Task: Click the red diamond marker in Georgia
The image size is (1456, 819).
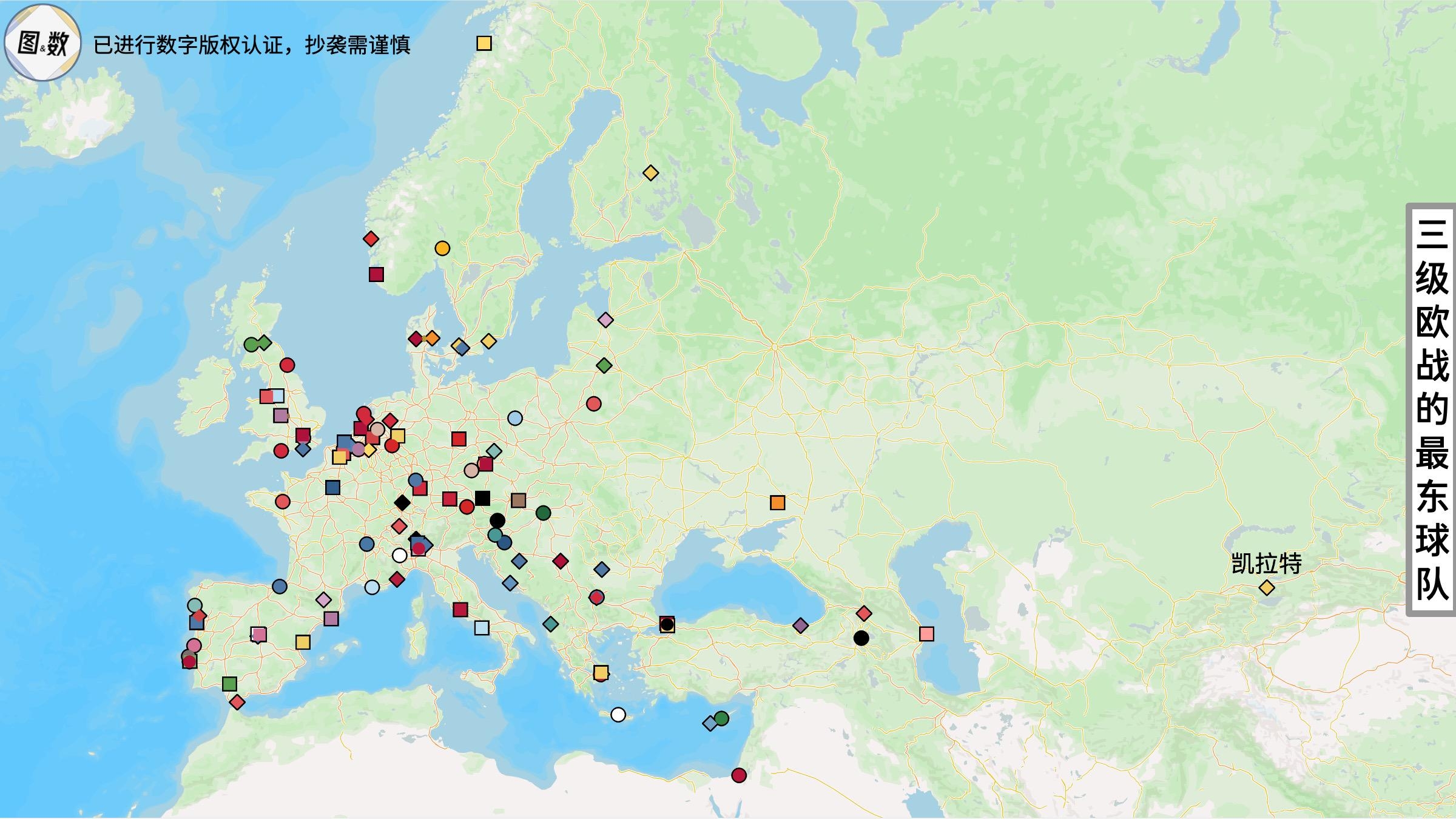Action: [863, 614]
